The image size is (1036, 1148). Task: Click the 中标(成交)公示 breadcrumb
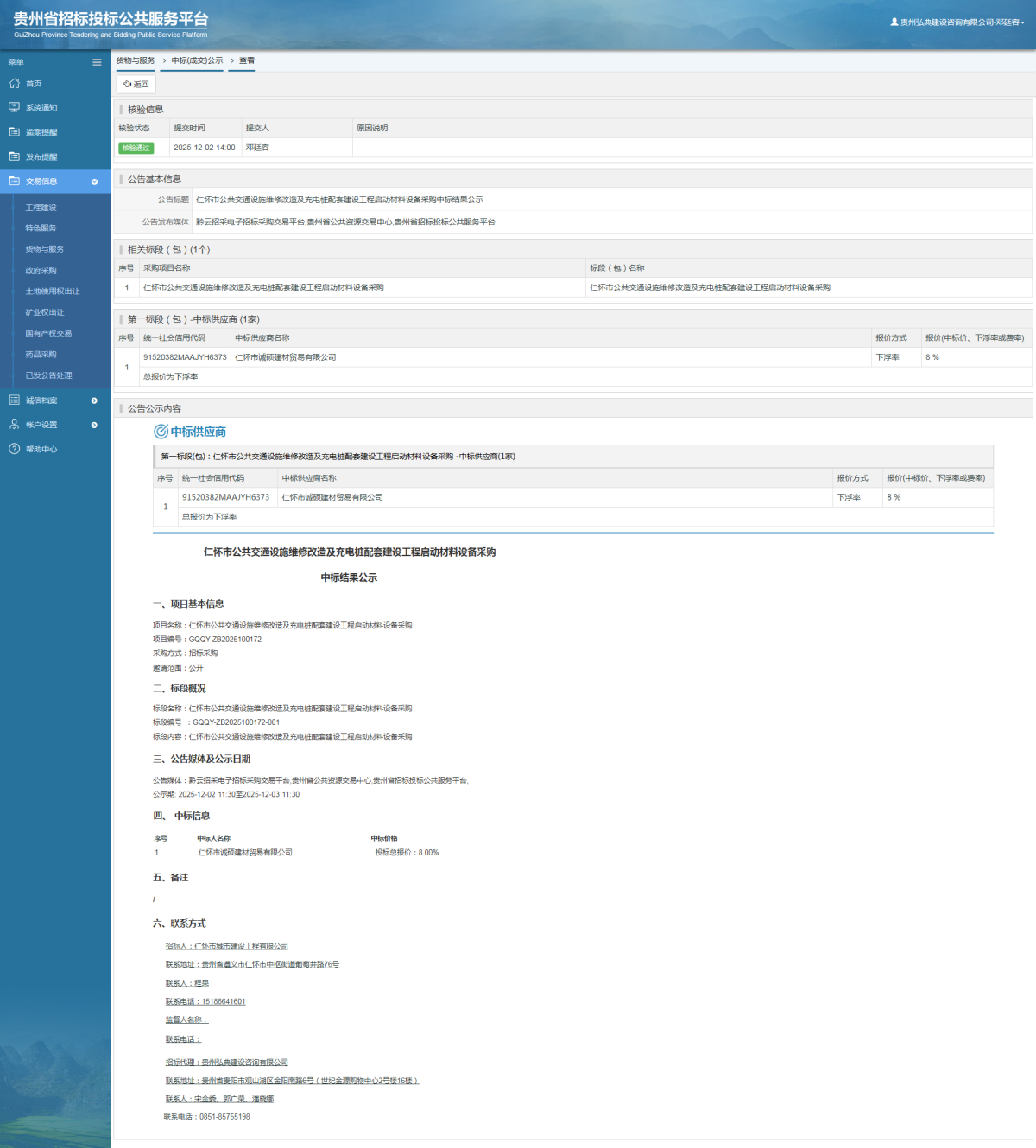pos(197,60)
